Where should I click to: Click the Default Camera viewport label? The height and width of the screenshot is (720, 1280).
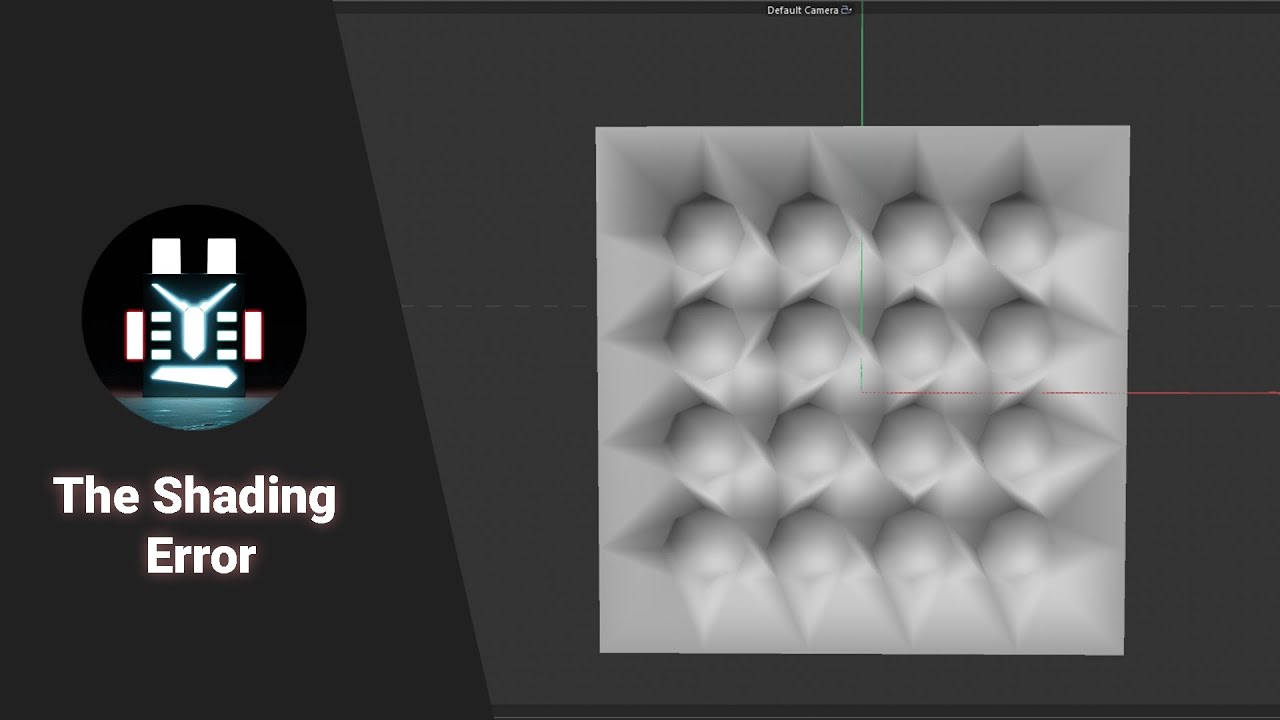coord(802,10)
